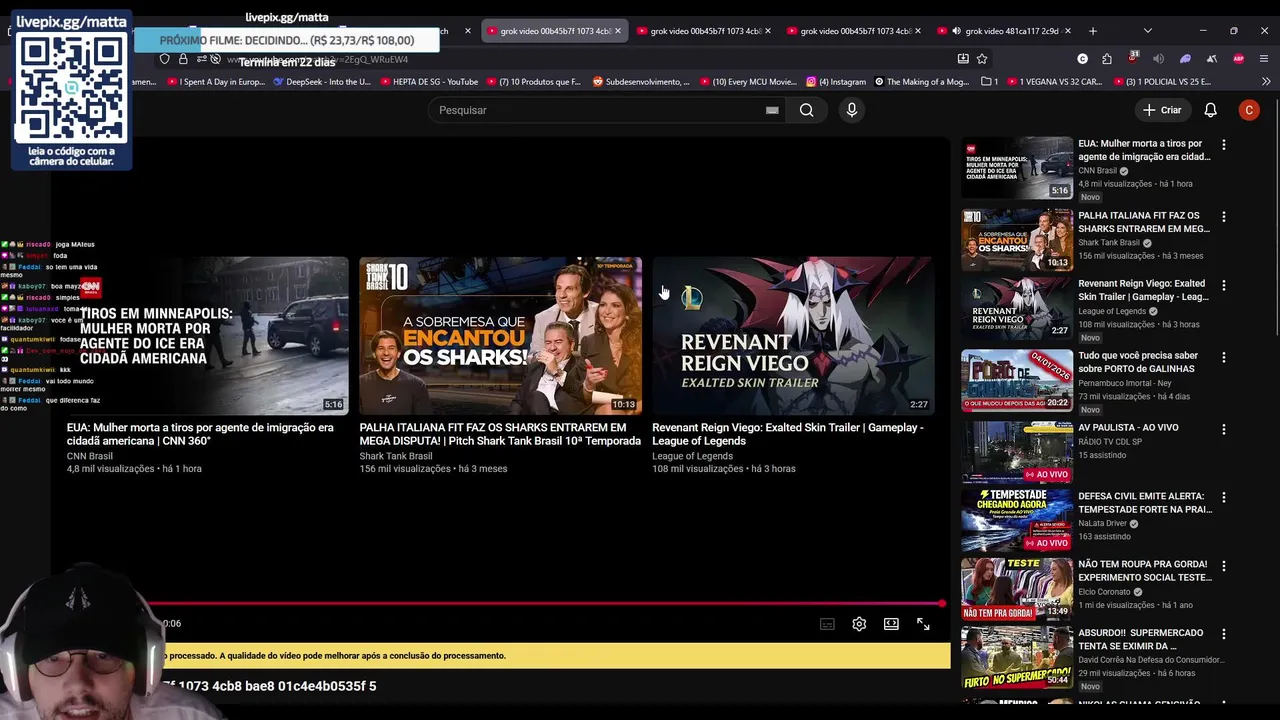Open the browser hamburger menu
1280x720 pixels.
tap(1264, 59)
